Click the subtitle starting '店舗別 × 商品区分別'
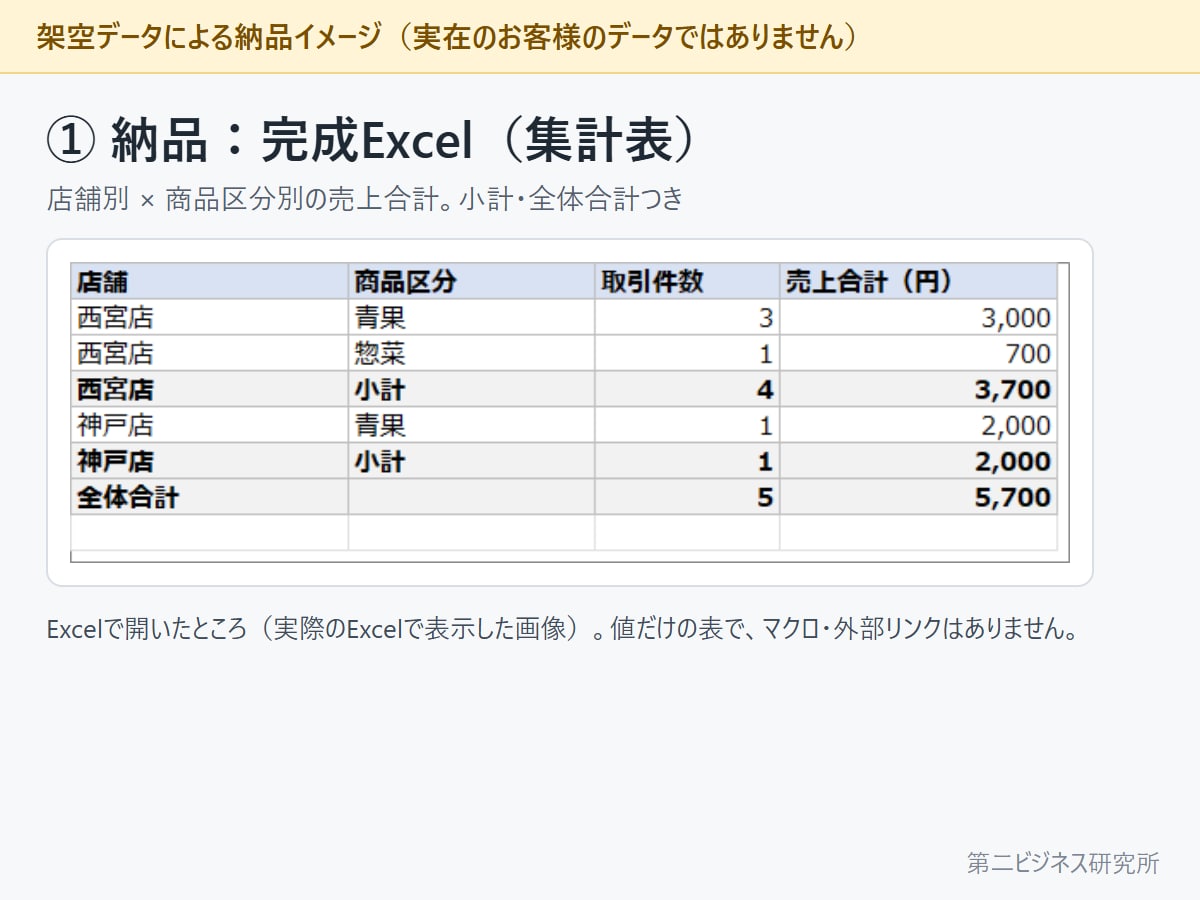This screenshot has width=1200, height=900. [x=365, y=199]
